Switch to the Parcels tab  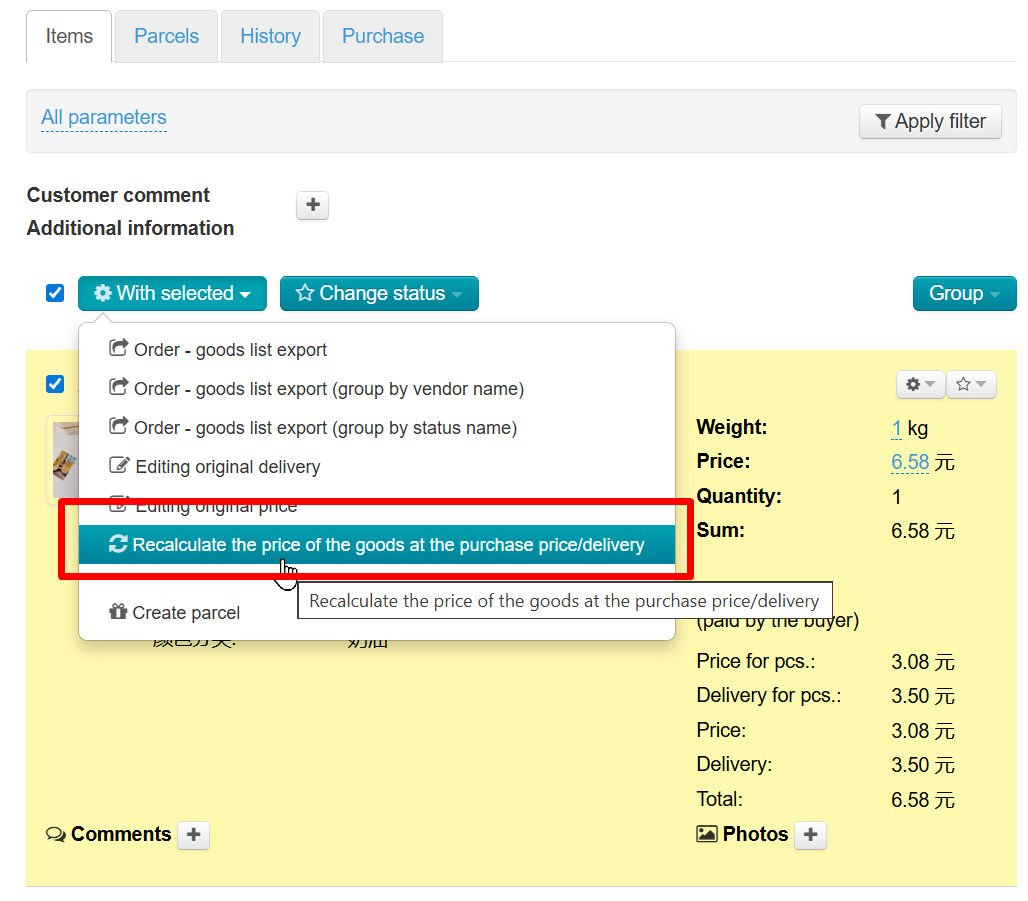(166, 37)
